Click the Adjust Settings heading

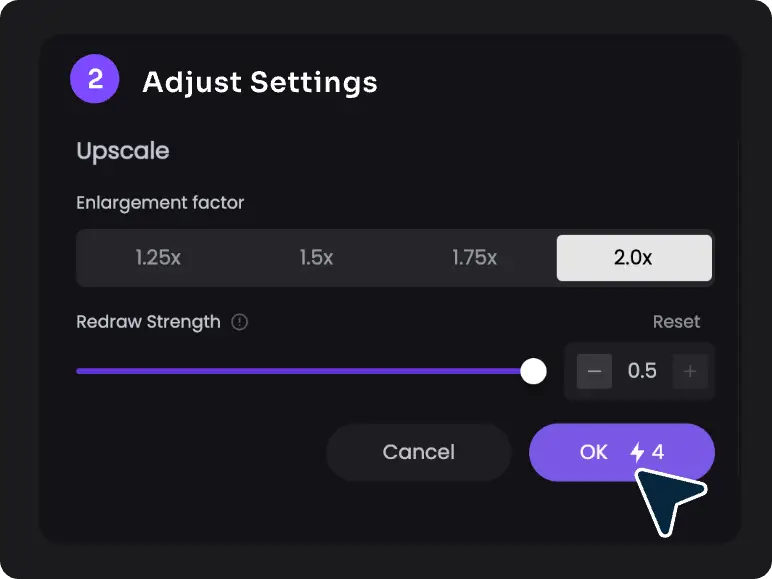pos(260,81)
